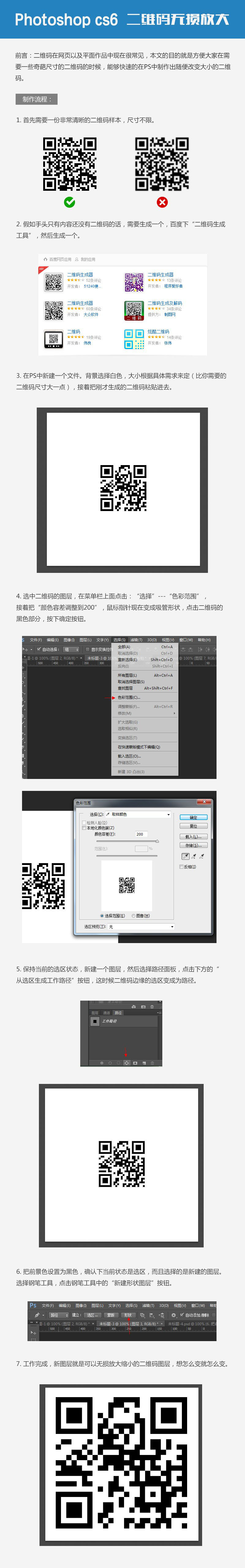Open the 炫酷二维码 app link
245x1568 pixels.
pyautogui.click(x=158, y=332)
